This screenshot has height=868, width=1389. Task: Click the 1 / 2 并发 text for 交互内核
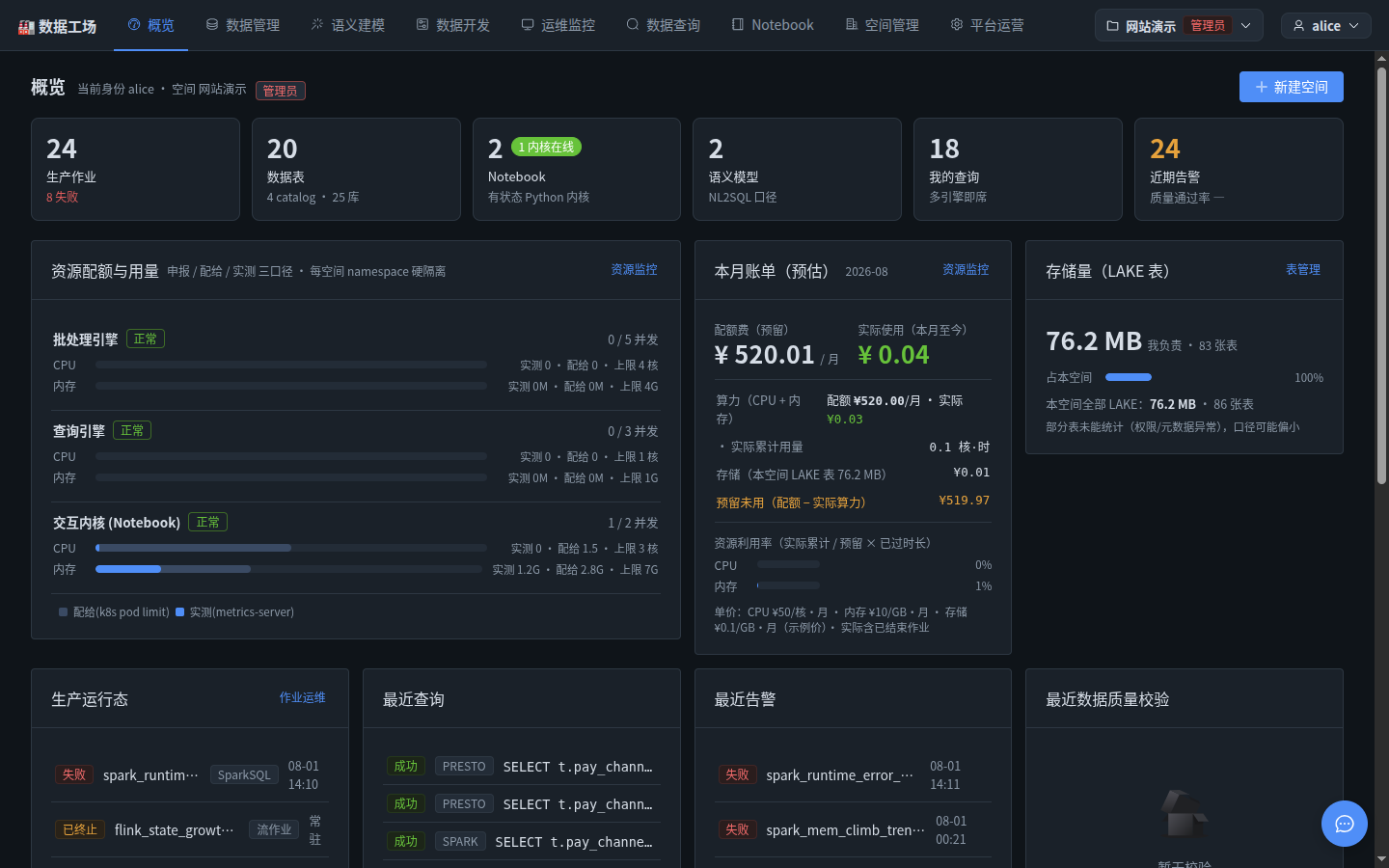click(633, 523)
